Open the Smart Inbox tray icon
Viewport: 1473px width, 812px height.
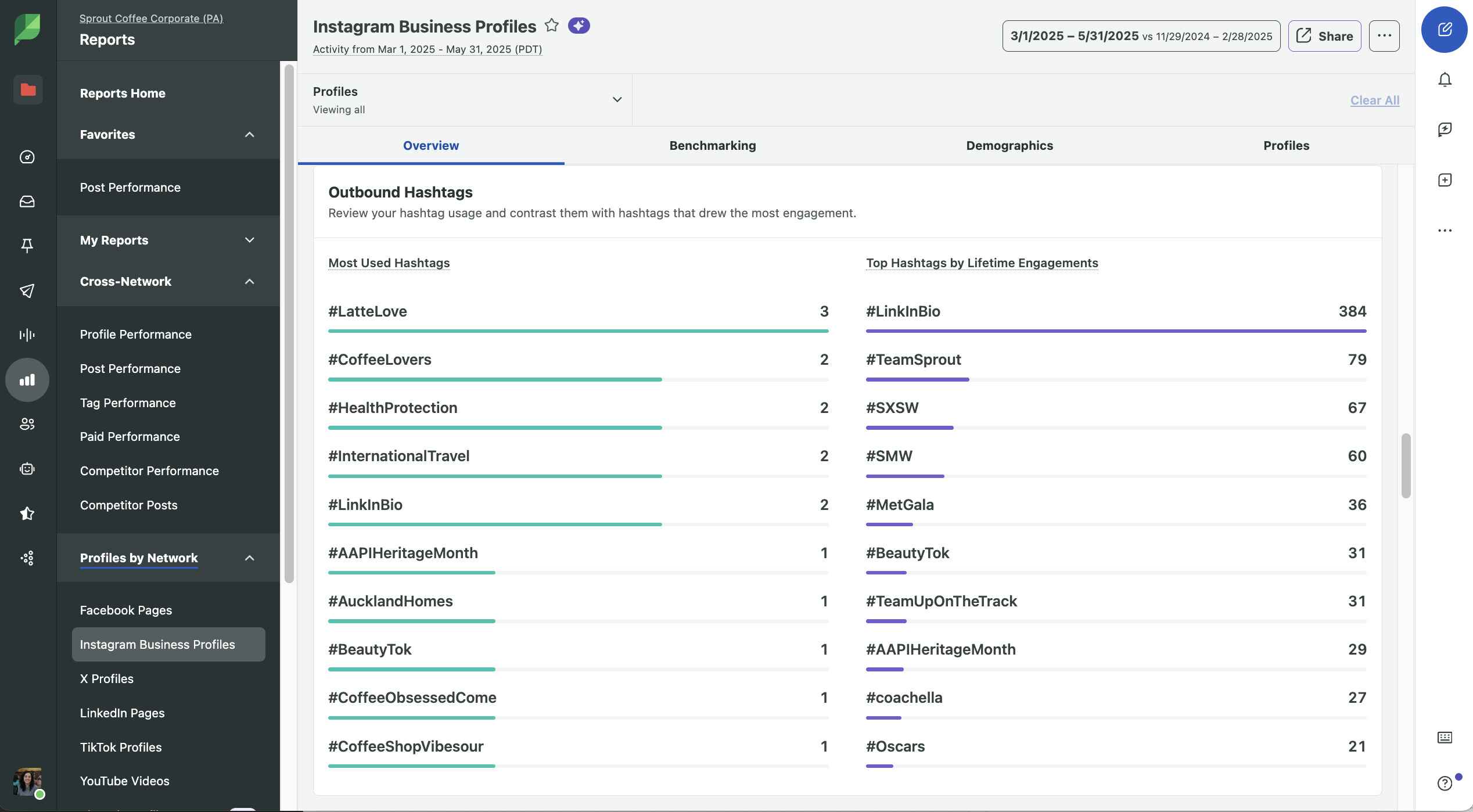tap(27, 202)
